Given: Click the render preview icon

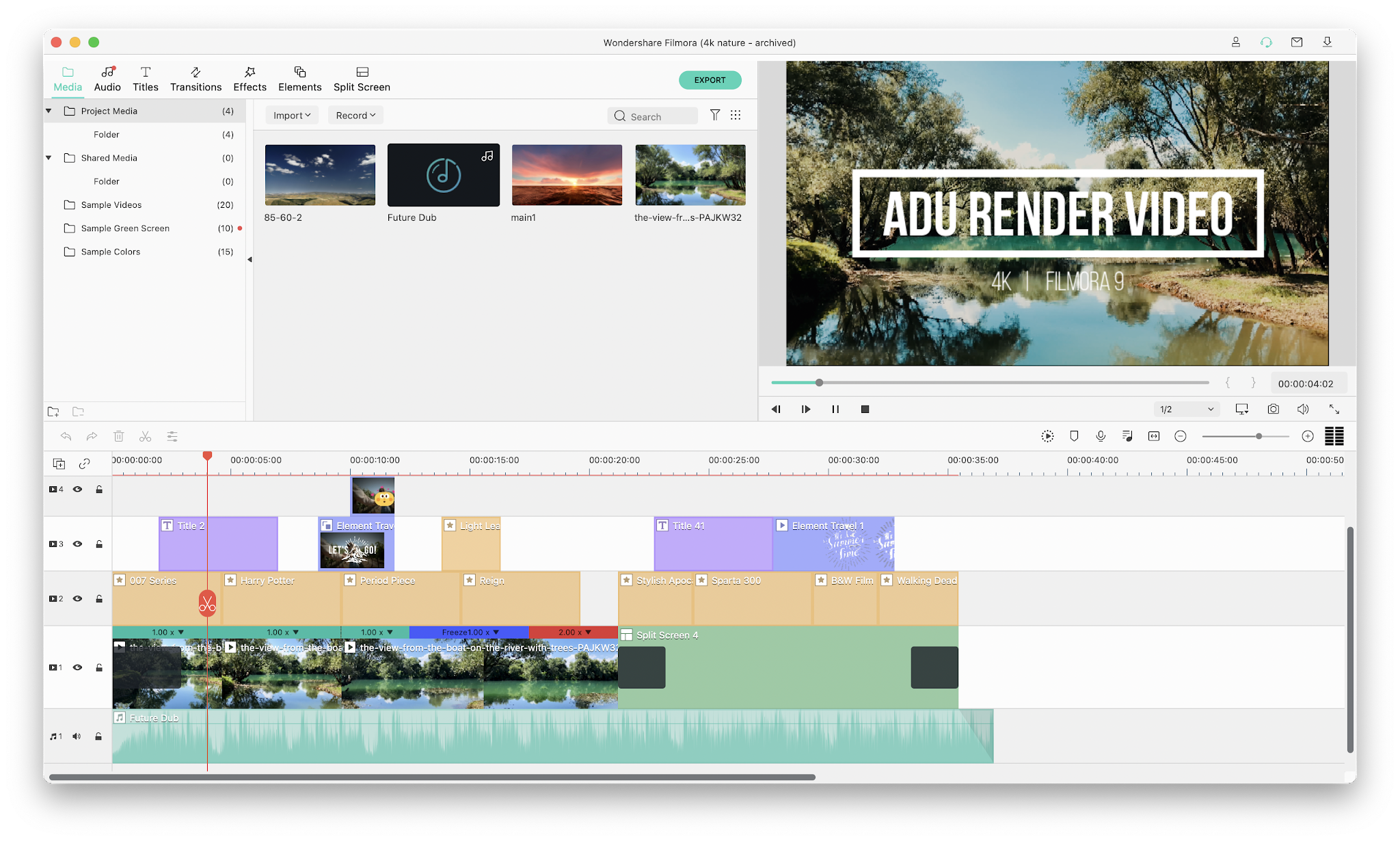Looking at the screenshot, I should coord(1047,436).
